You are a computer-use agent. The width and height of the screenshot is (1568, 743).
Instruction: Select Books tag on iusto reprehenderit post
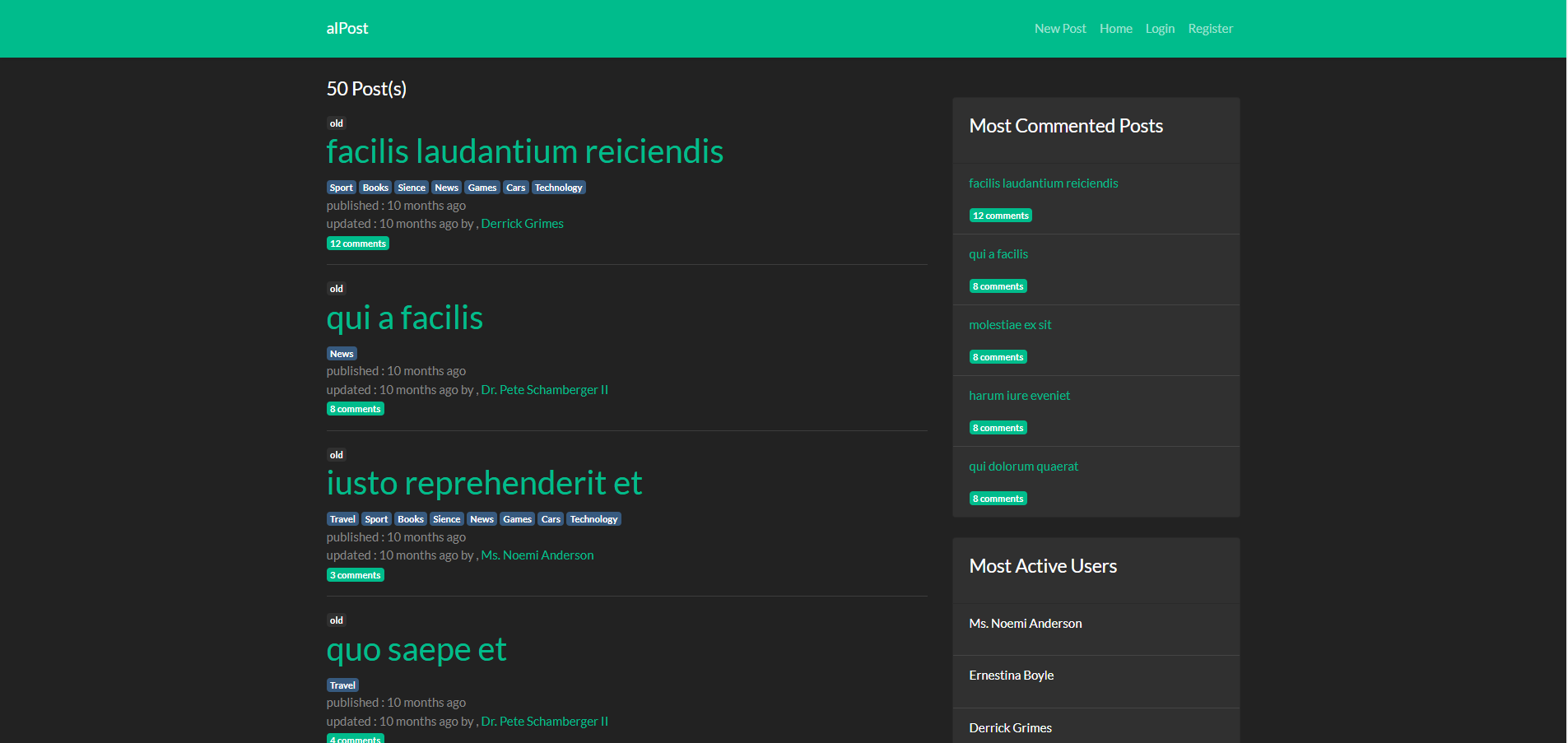[411, 519]
